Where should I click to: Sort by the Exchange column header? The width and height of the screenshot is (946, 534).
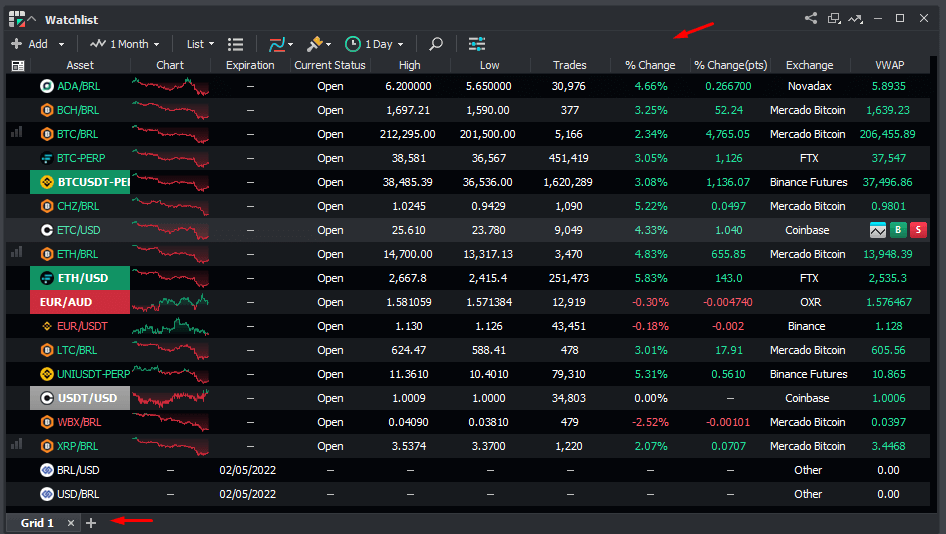809,65
